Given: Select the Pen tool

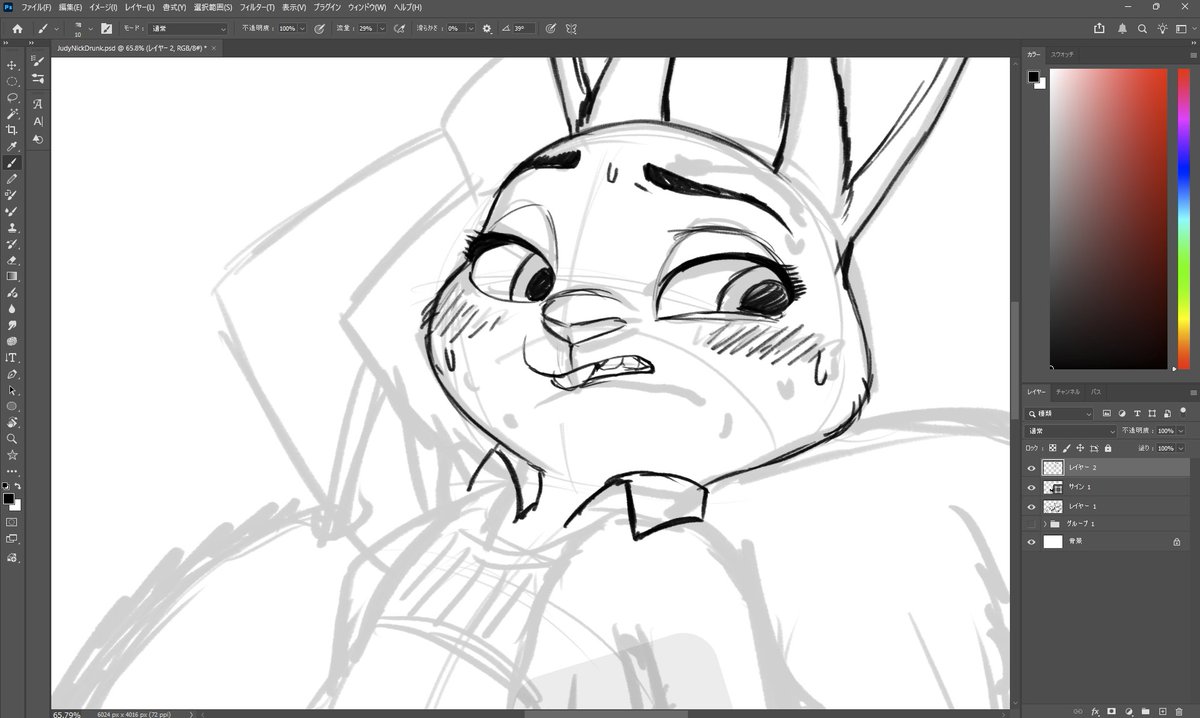Looking at the screenshot, I should tap(12, 374).
